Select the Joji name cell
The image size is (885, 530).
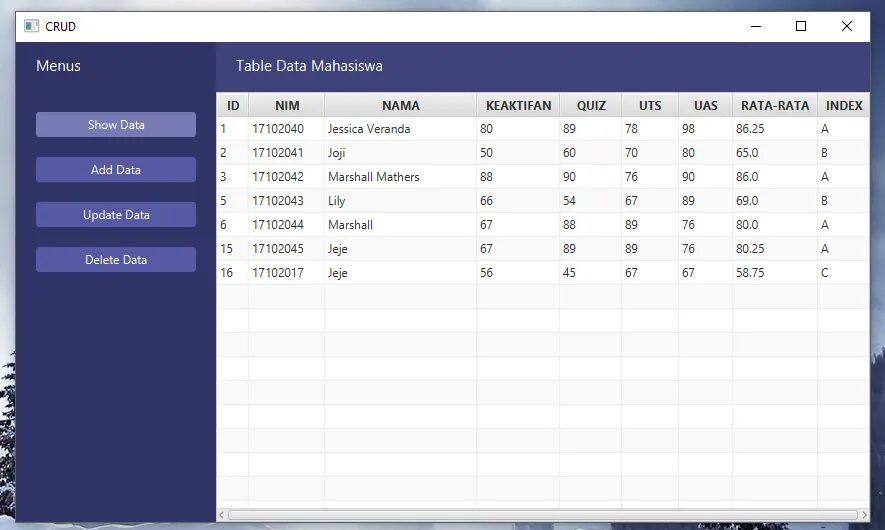point(400,153)
